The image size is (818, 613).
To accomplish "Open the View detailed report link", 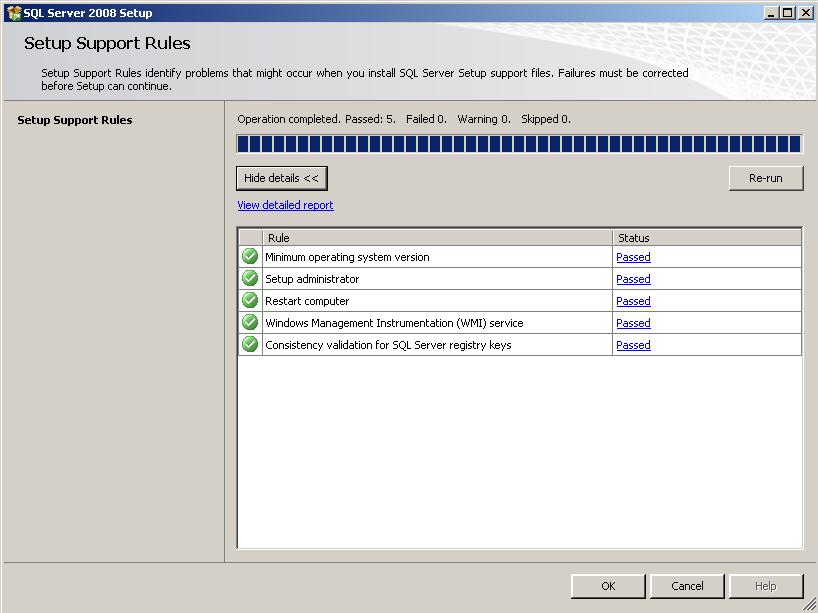I will pos(285,205).
